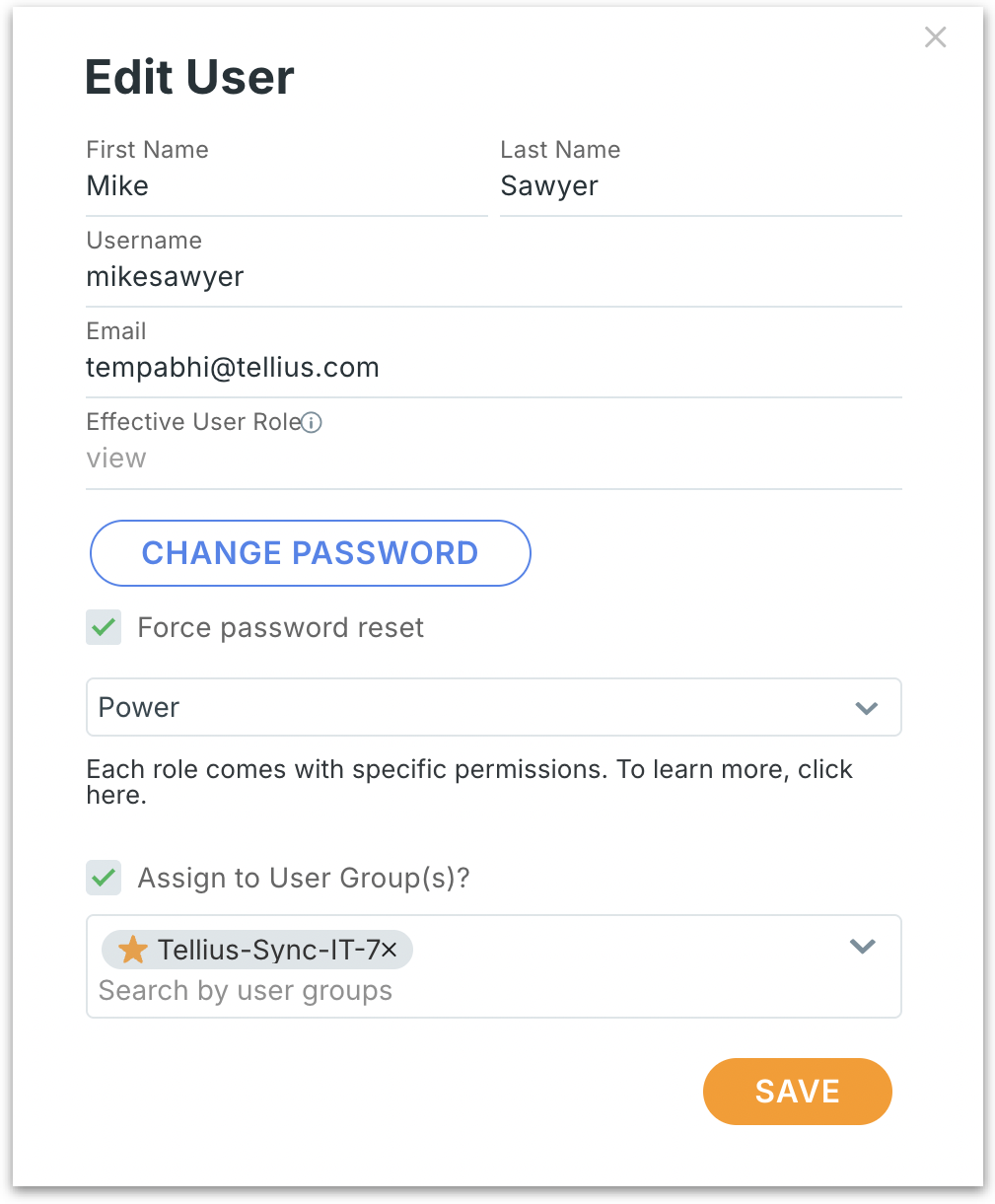The width and height of the screenshot is (995, 1204).
Task: Click the "Force password reset" label text
Action: click(x=281, y=628)
